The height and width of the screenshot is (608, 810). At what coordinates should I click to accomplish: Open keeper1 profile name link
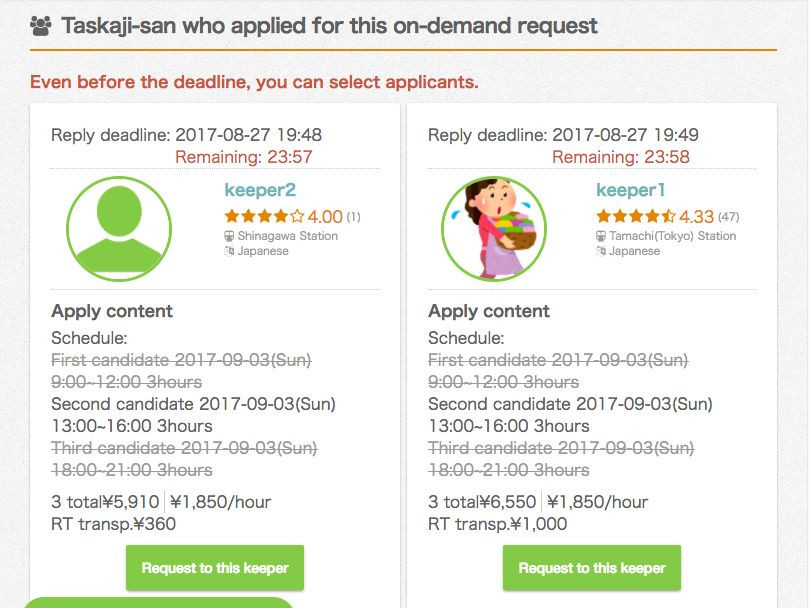(630, 190)
